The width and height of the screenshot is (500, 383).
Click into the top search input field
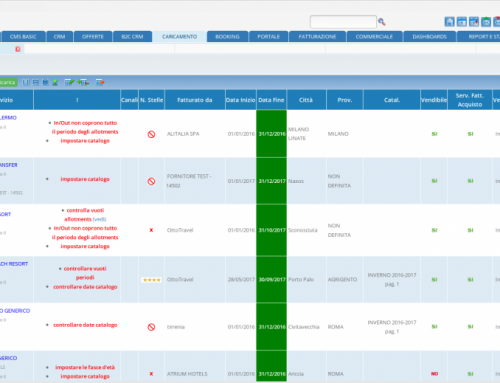(343, 22)
